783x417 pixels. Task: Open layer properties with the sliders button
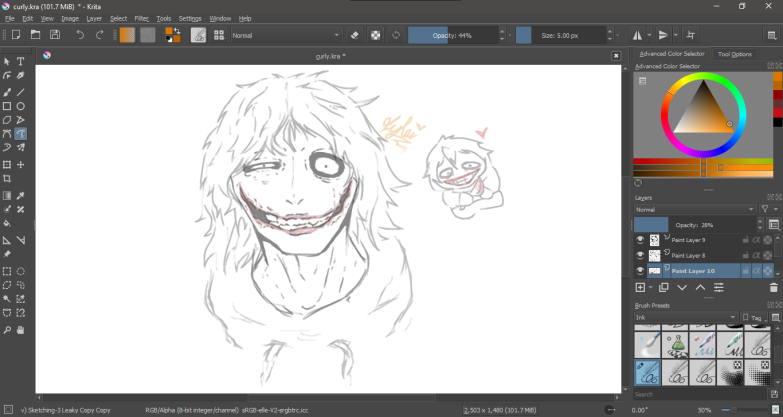point(719,288)
